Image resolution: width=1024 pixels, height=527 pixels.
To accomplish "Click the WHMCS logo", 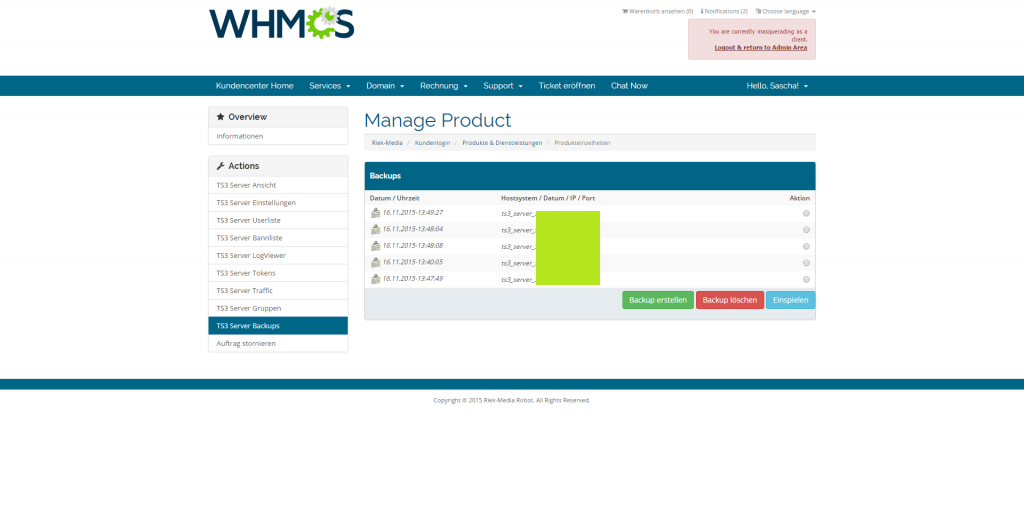I will (281, 24).
